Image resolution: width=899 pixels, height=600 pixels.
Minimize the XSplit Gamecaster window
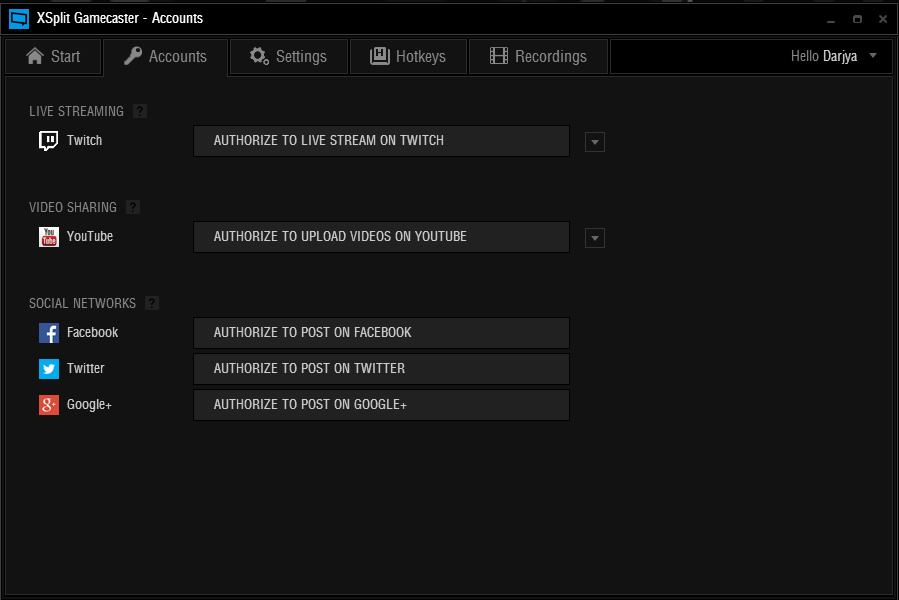[x=831, y=20]
